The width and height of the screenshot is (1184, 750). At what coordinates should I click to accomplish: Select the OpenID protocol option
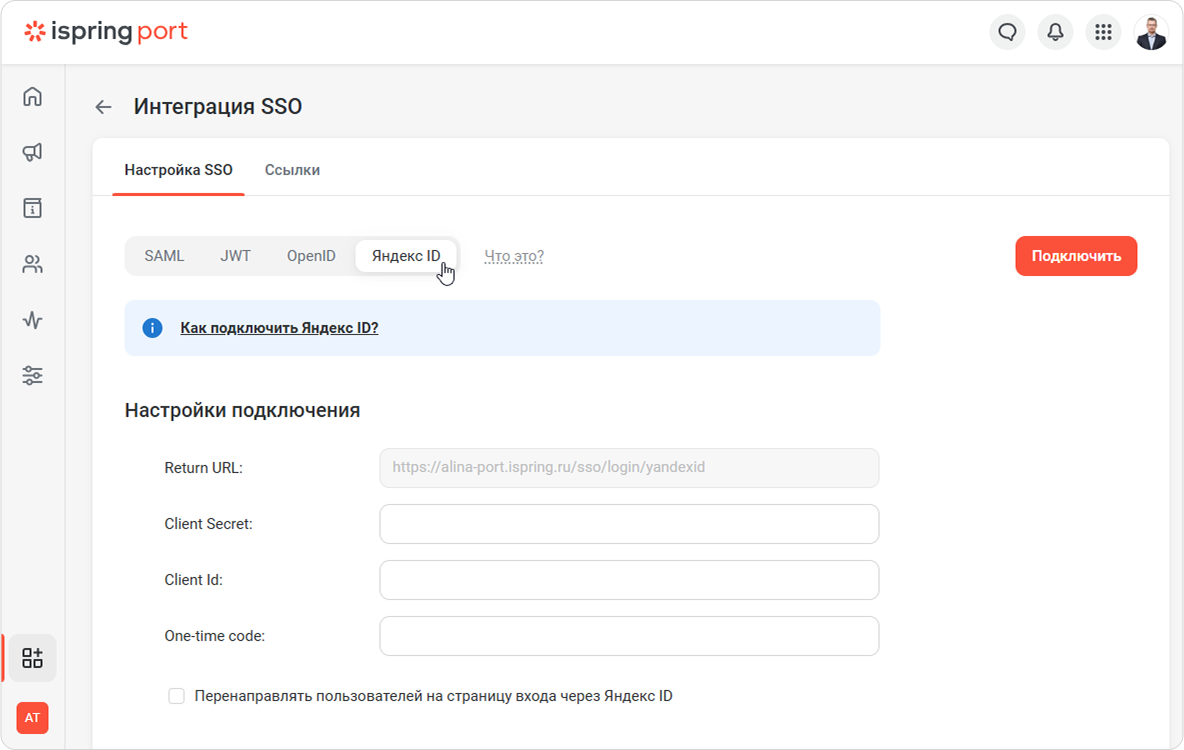click(311, 256)
